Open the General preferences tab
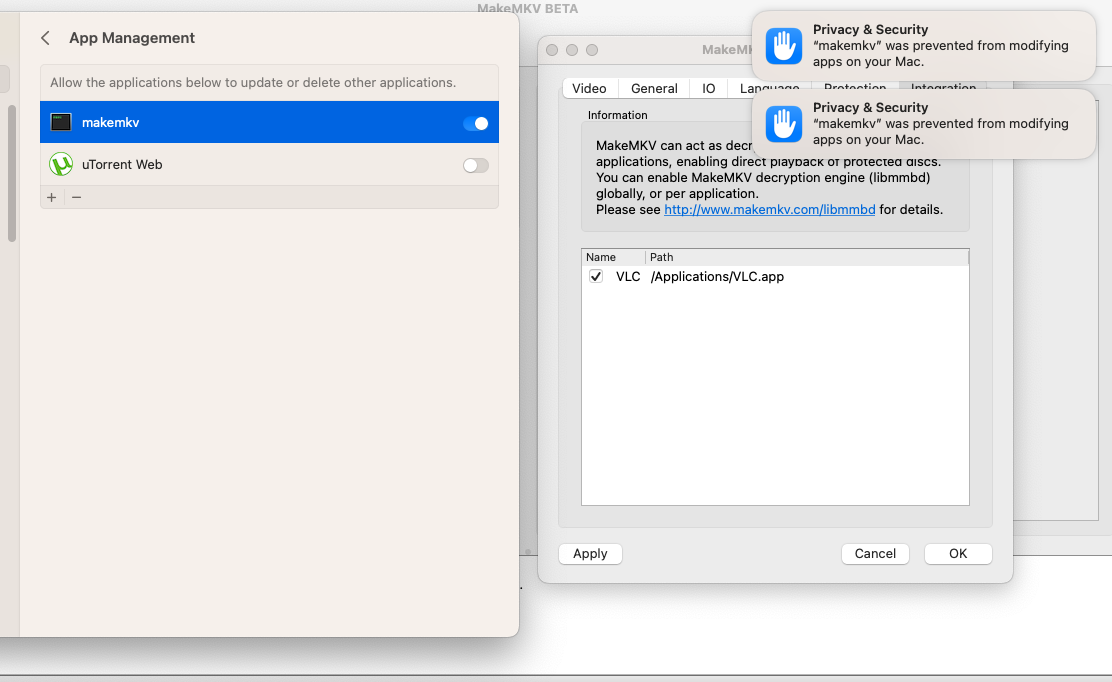 pyautogui.click(x=654, y=89)
